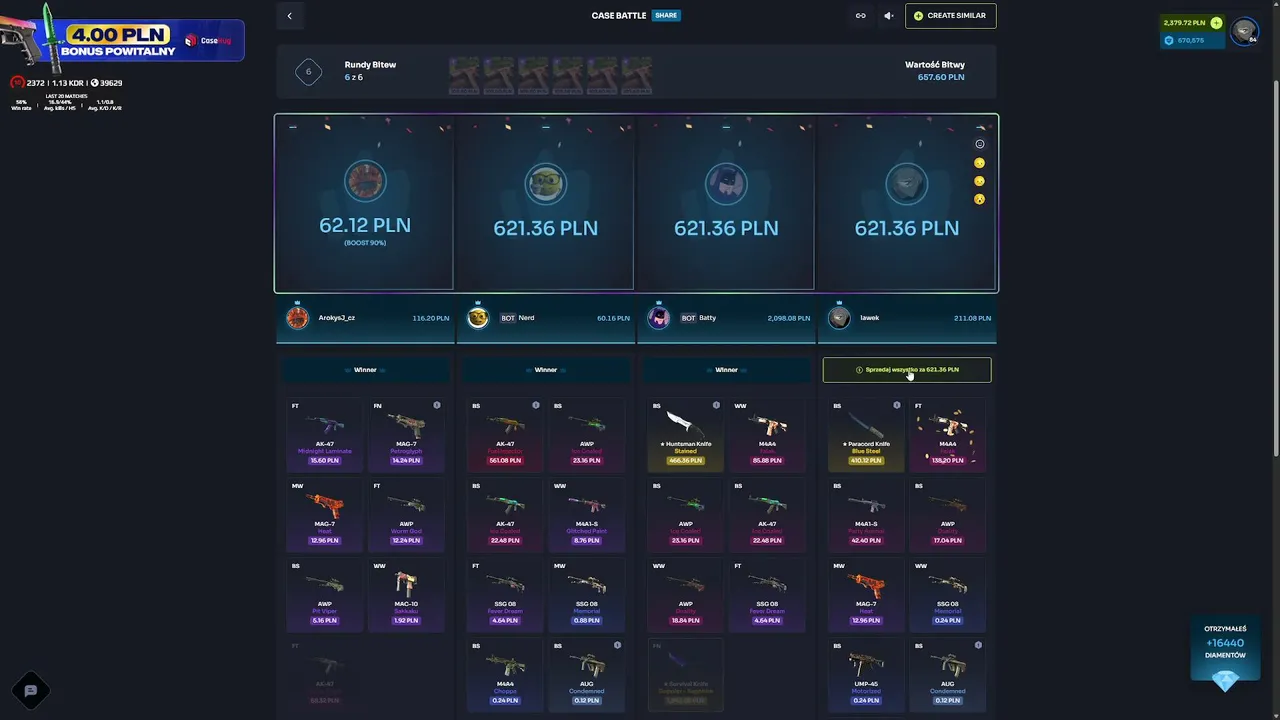Click the Winner label under ArokysJ_cz
The image size is (1280, 720).
(365, 370)
